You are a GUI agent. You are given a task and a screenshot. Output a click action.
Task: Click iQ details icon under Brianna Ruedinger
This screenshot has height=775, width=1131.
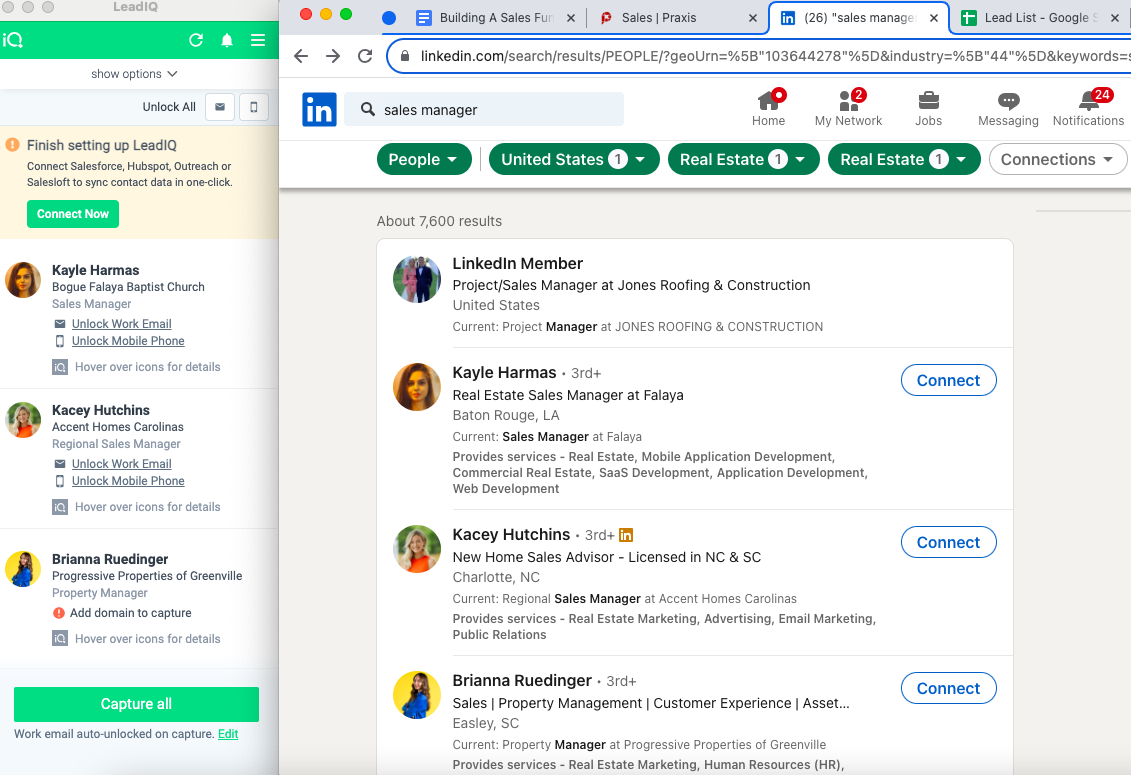(60, 639)
